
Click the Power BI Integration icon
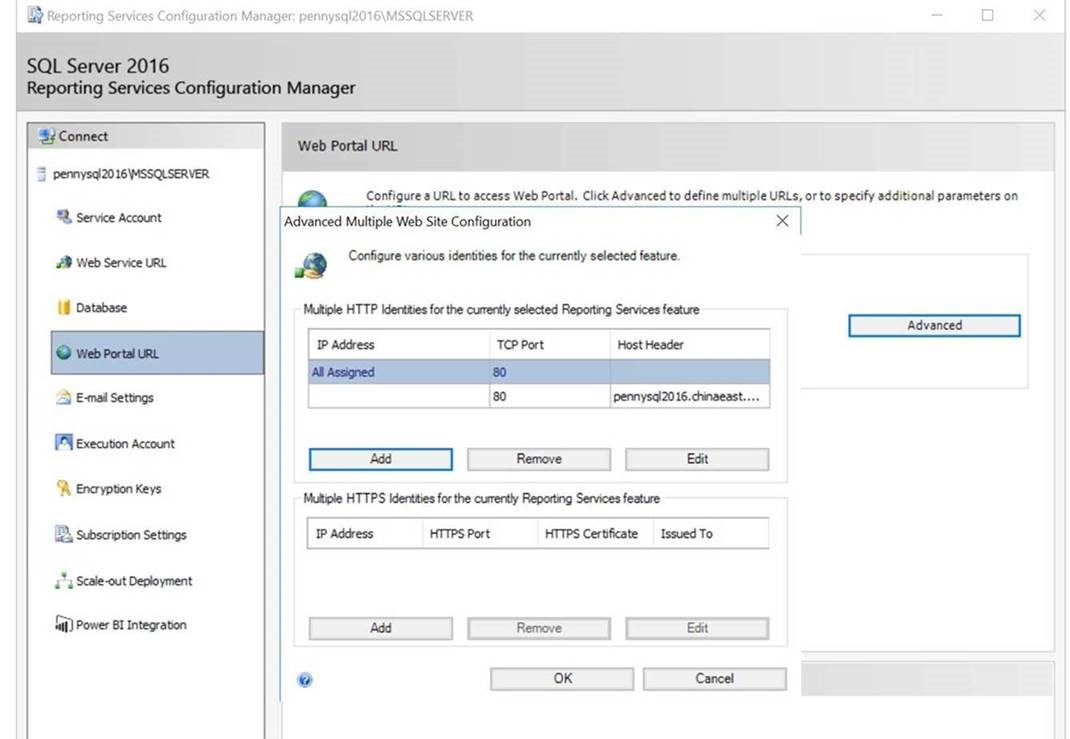[x=64, y=625]
